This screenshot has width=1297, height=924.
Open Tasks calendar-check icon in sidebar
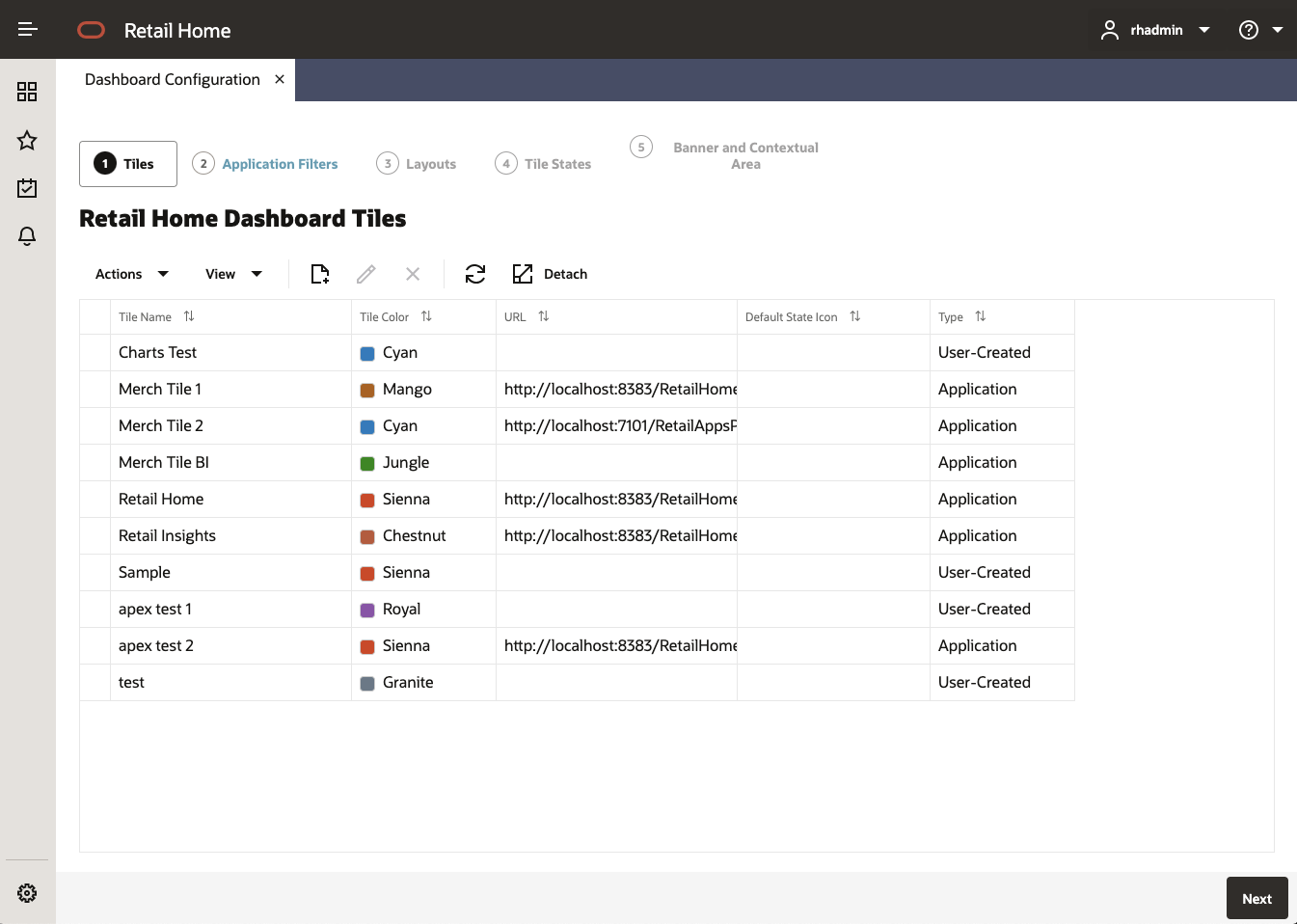click(27, 188)
